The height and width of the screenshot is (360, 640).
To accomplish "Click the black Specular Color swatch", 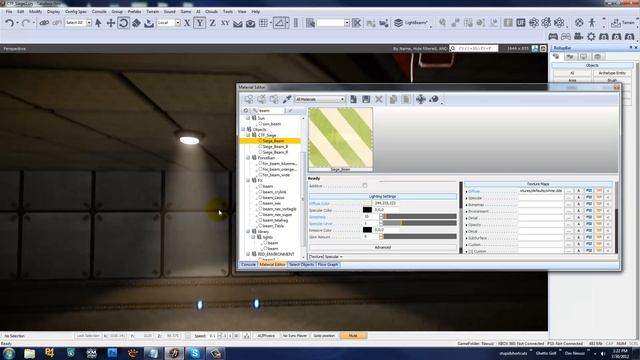I will point(367,210).
